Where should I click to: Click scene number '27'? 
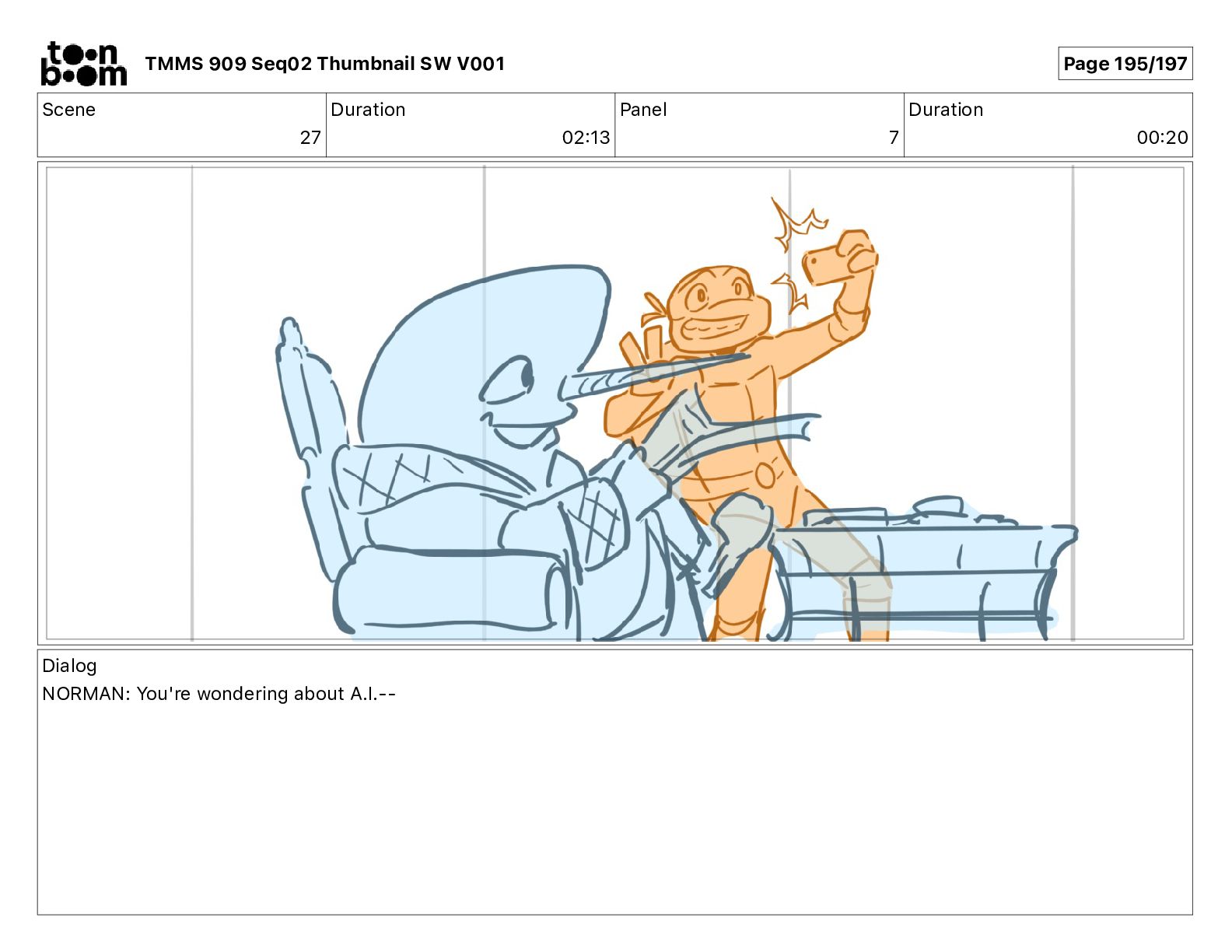pyautogui.click(x=310, y=138)
